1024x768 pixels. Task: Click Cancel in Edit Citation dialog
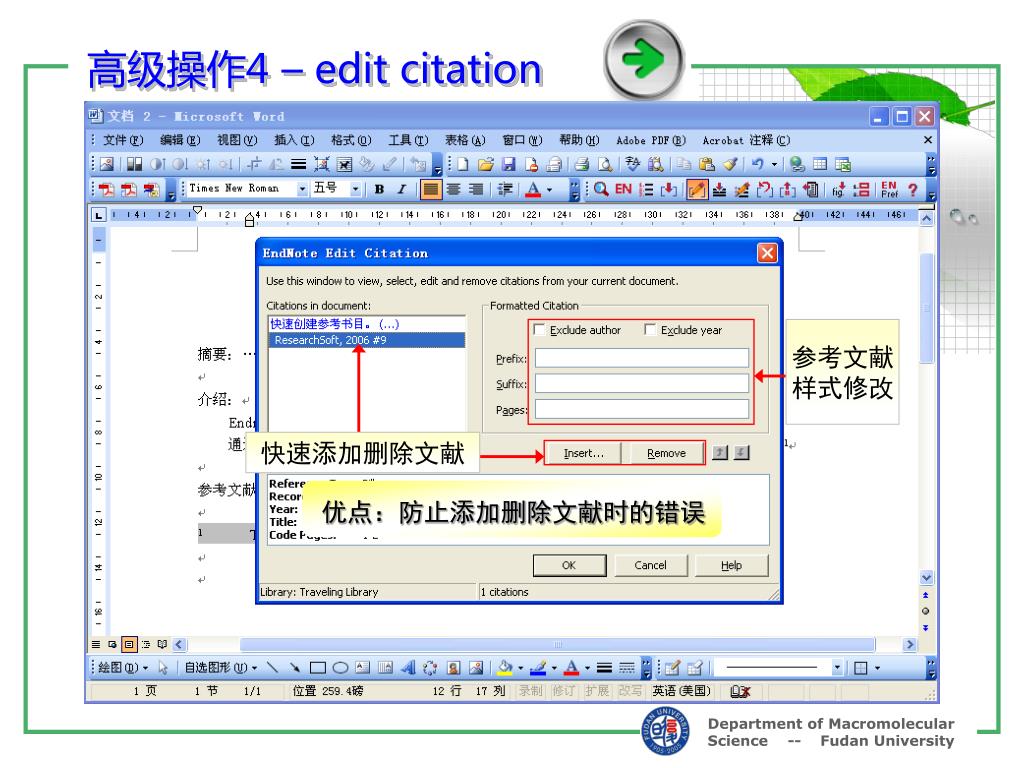coord(650,566)
